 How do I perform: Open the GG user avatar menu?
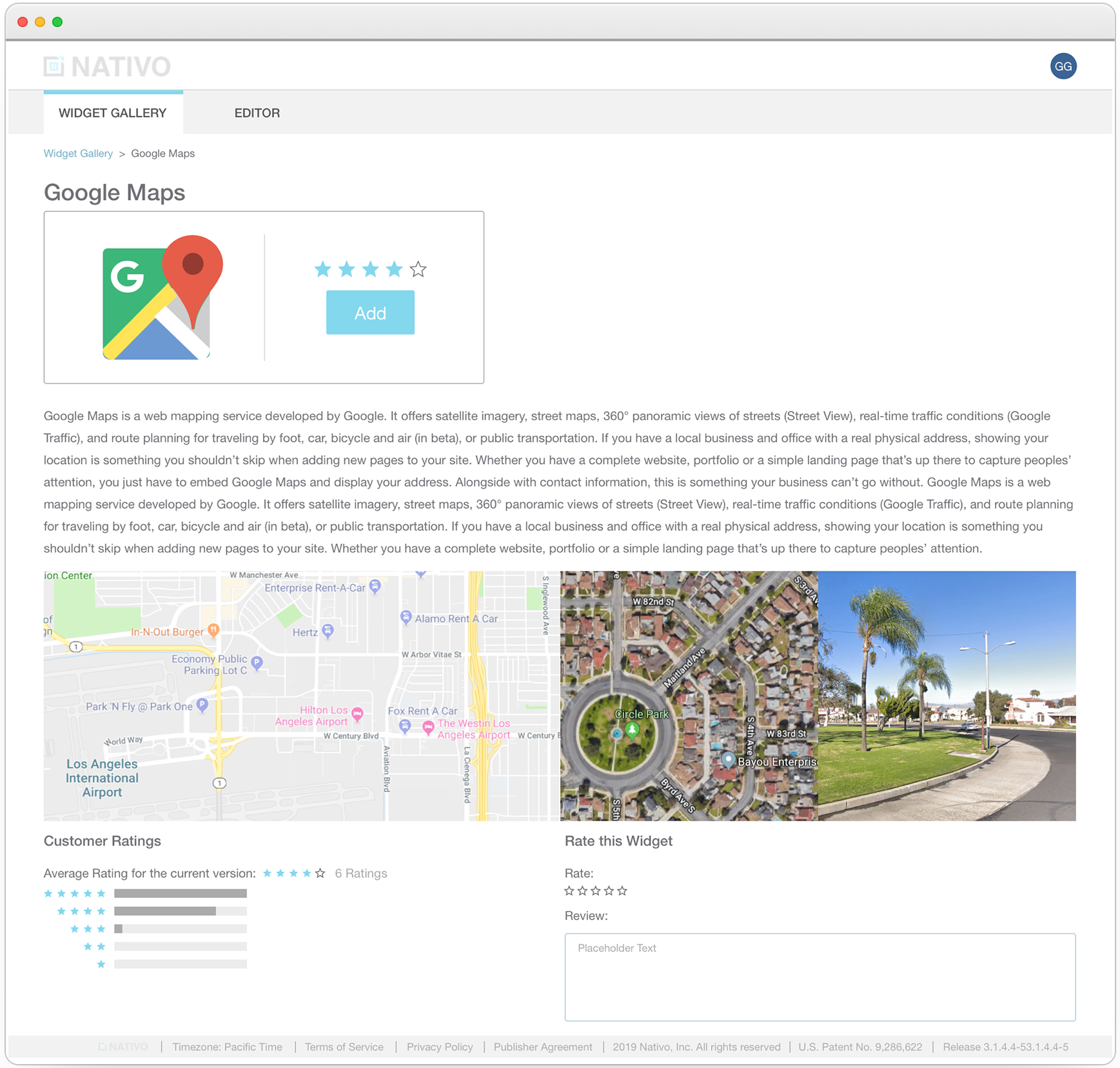pyautogui.click(x=1063, y=66)
